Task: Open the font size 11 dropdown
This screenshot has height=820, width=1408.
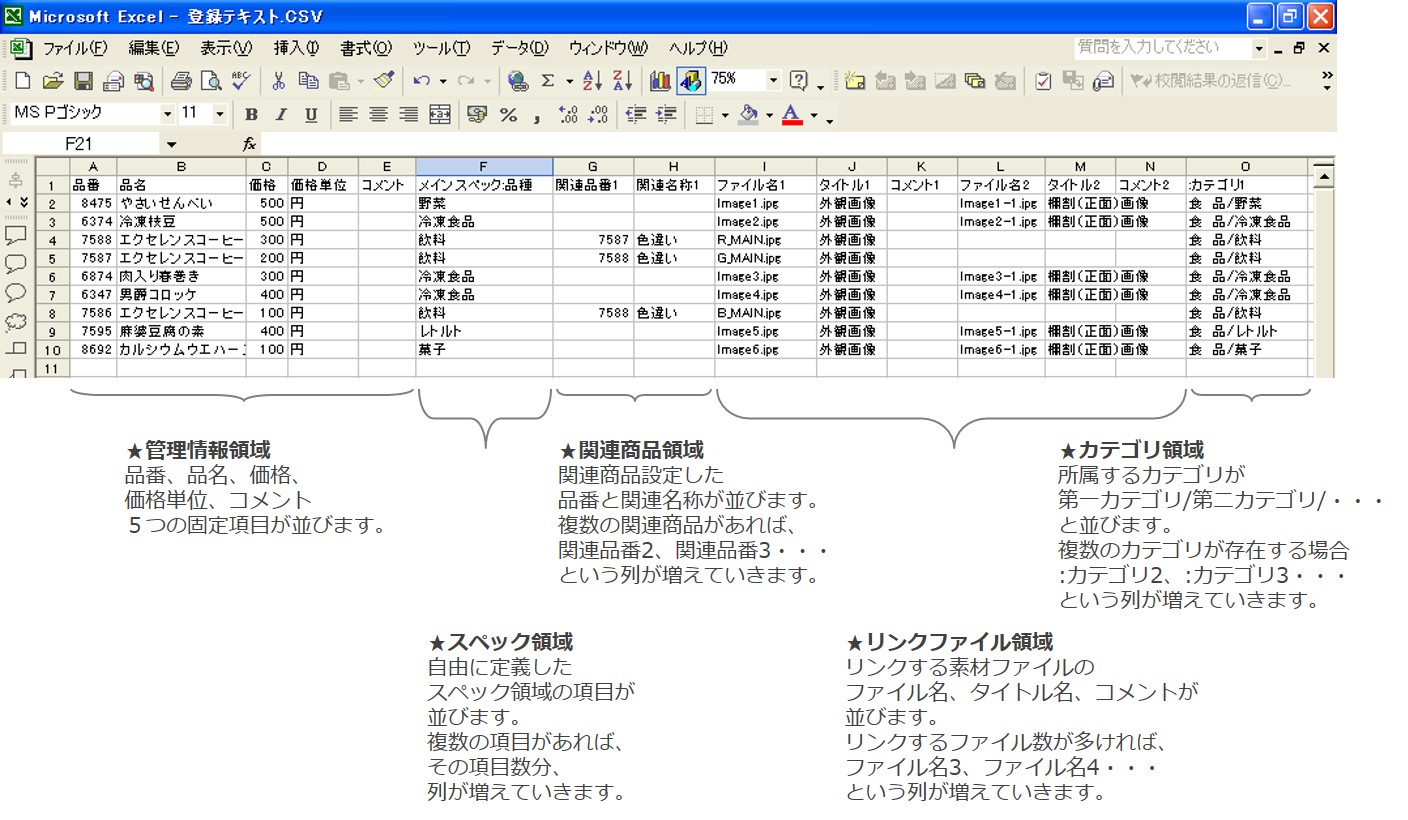Action: point(220,115)
